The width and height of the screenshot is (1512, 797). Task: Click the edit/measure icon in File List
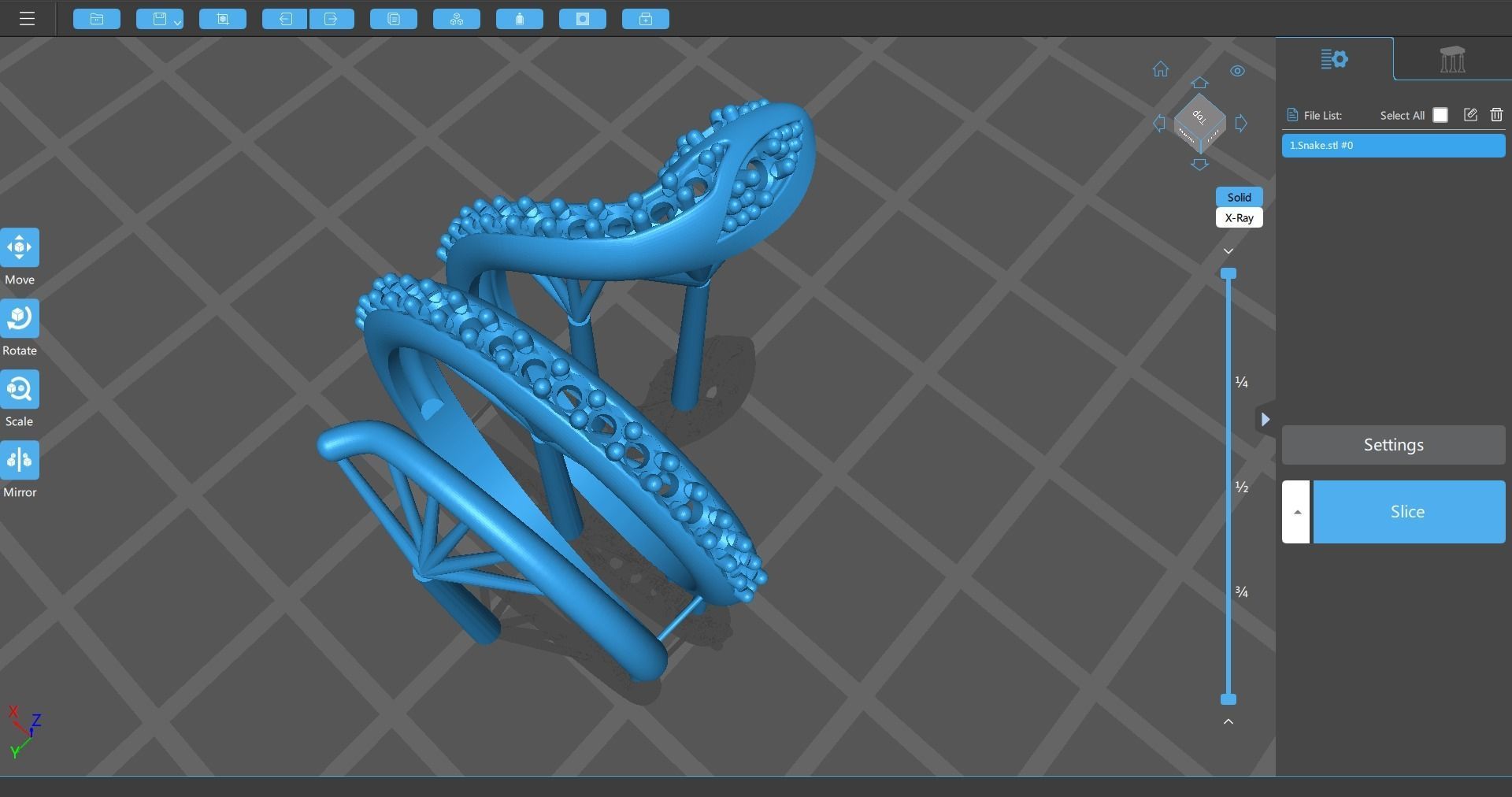pyautogui.click(x=1470, y=115)
